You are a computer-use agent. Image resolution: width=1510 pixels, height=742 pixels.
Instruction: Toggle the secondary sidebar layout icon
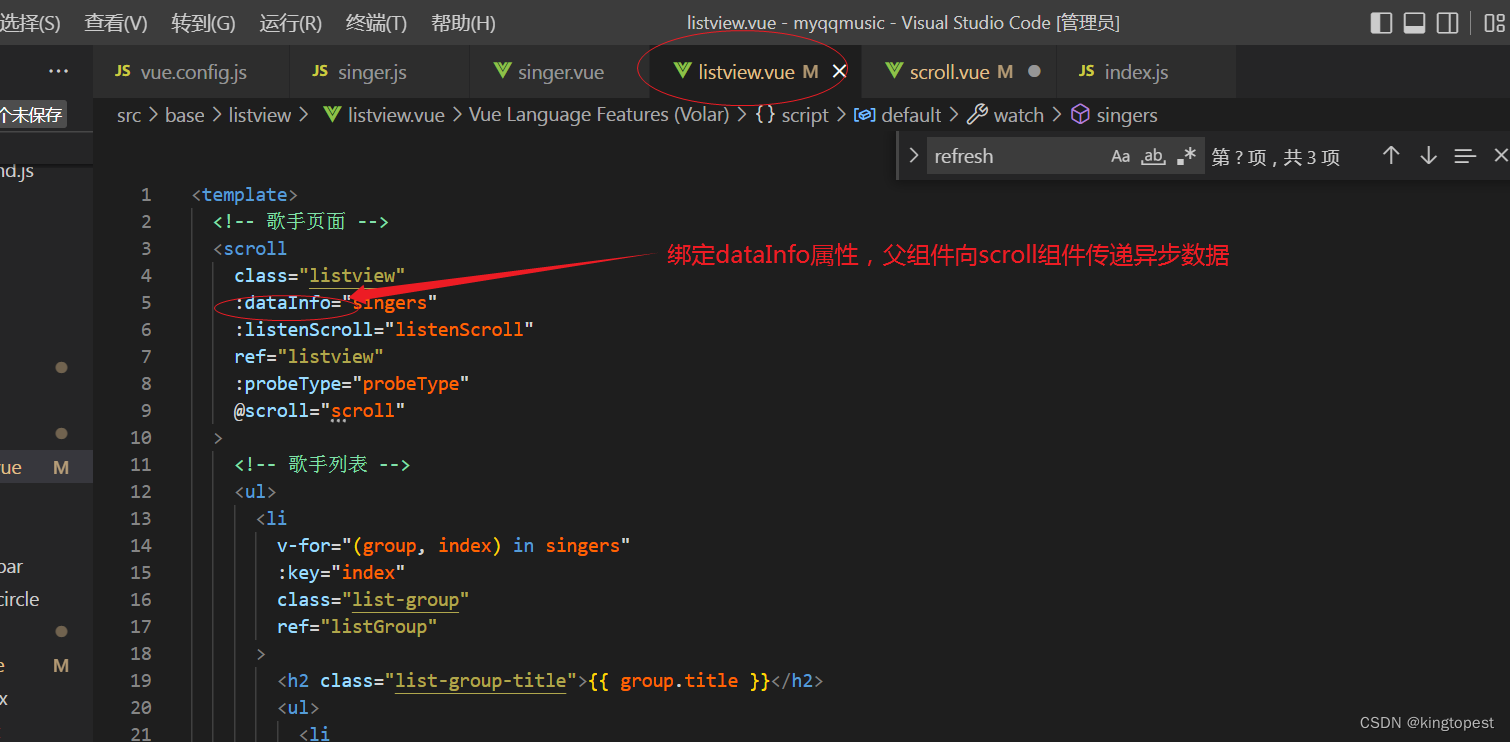coord(1447,22)
